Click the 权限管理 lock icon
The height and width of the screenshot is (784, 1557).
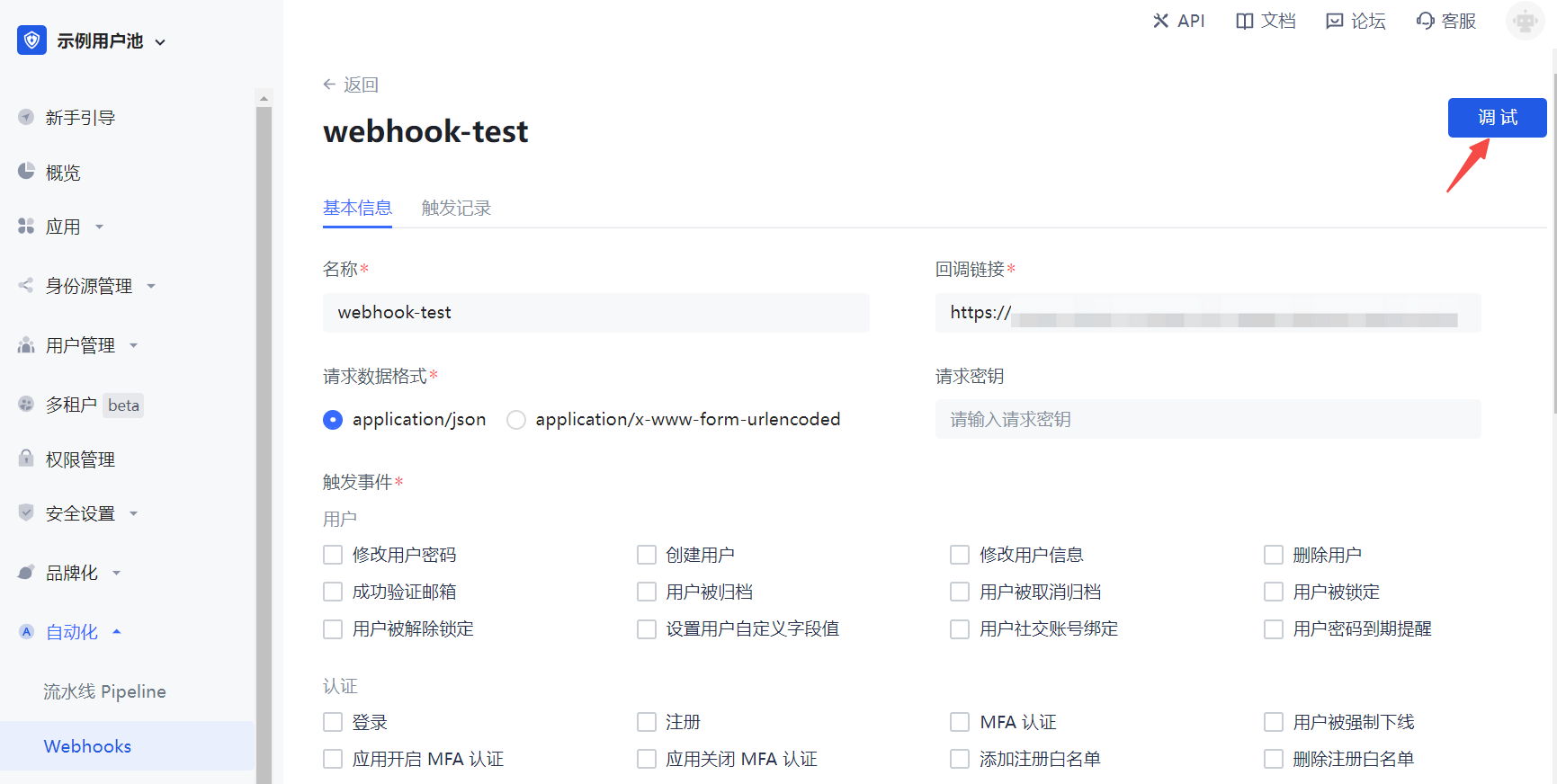pos(26,459)
